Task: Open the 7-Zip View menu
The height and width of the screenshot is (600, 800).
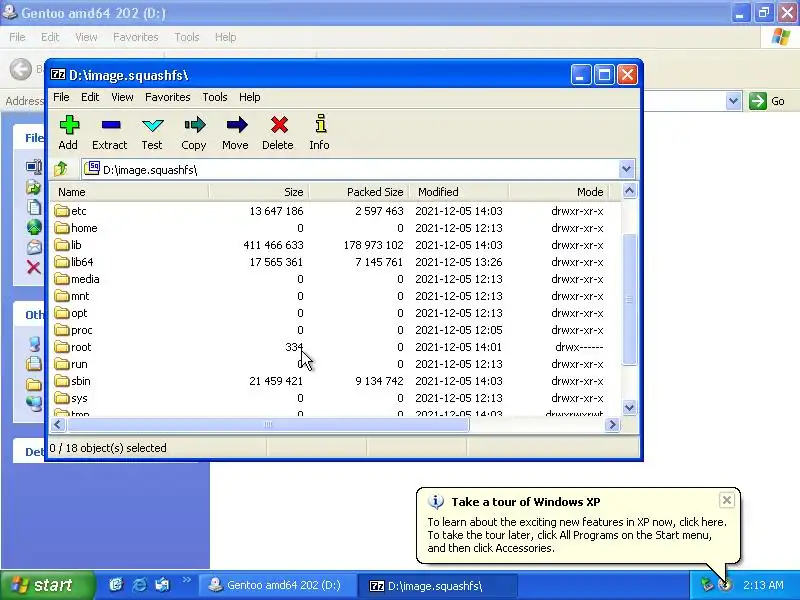Action: (x=122, y=97)
